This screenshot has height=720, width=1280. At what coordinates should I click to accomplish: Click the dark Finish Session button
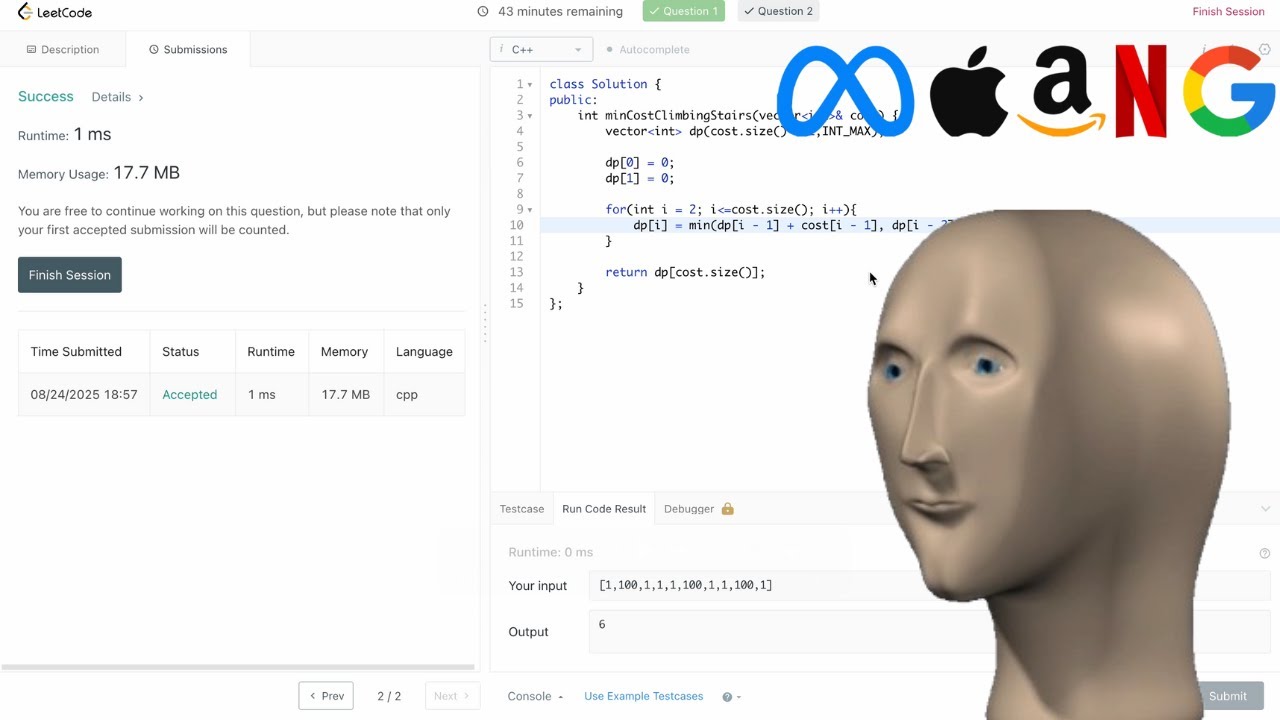(70, 275)
